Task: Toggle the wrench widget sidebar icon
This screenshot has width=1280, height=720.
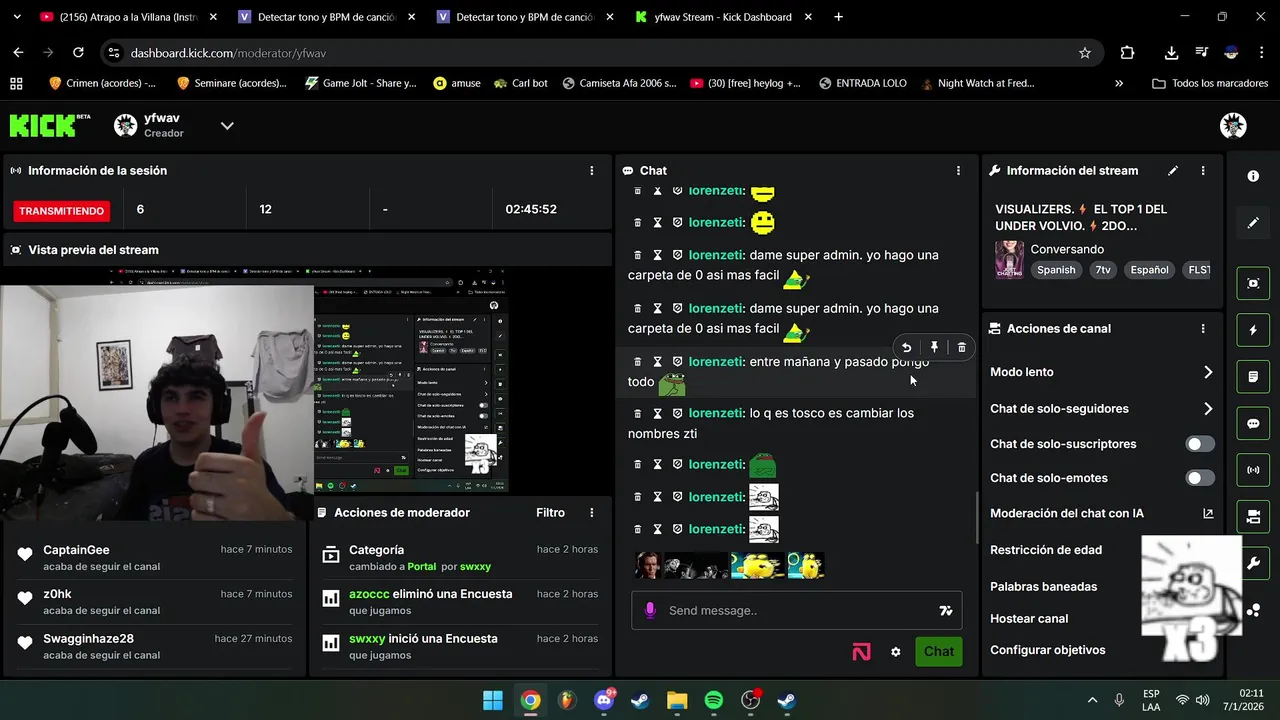Action: [x=1253, y=563]
